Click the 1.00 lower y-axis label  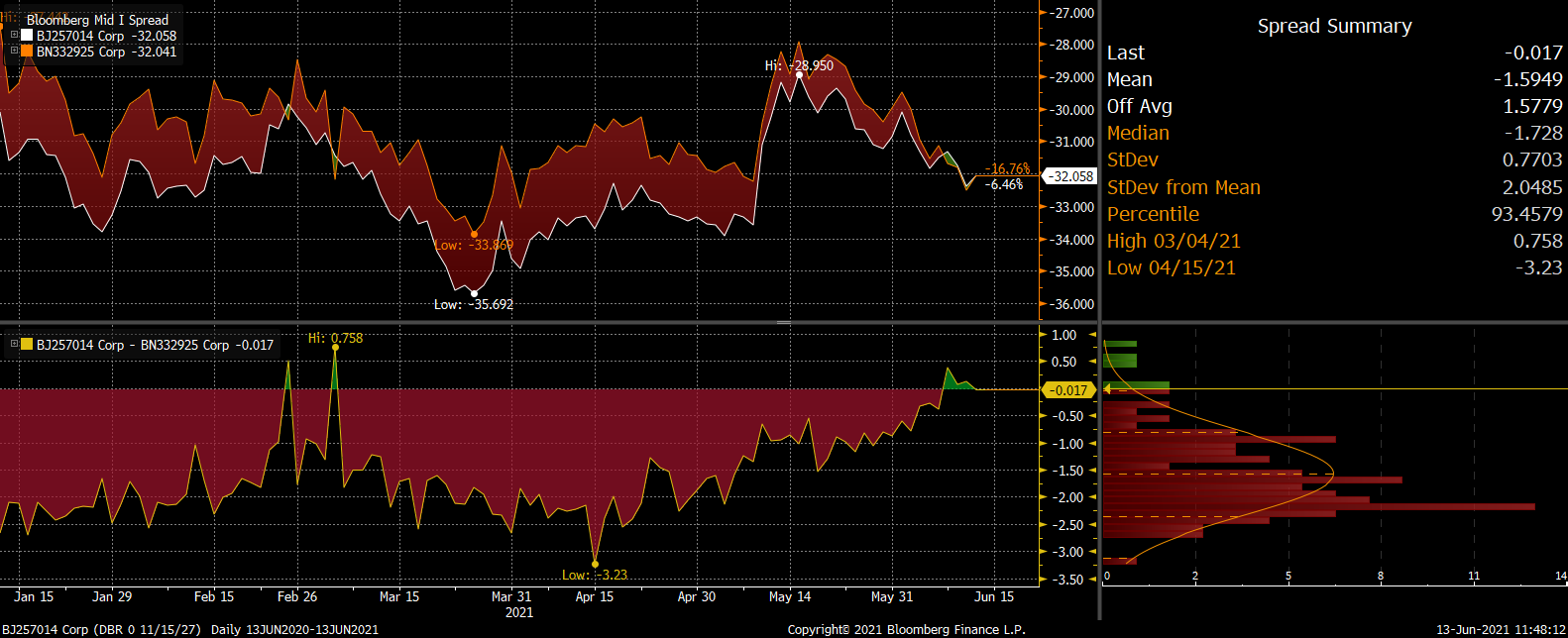tap(1064, 335)
